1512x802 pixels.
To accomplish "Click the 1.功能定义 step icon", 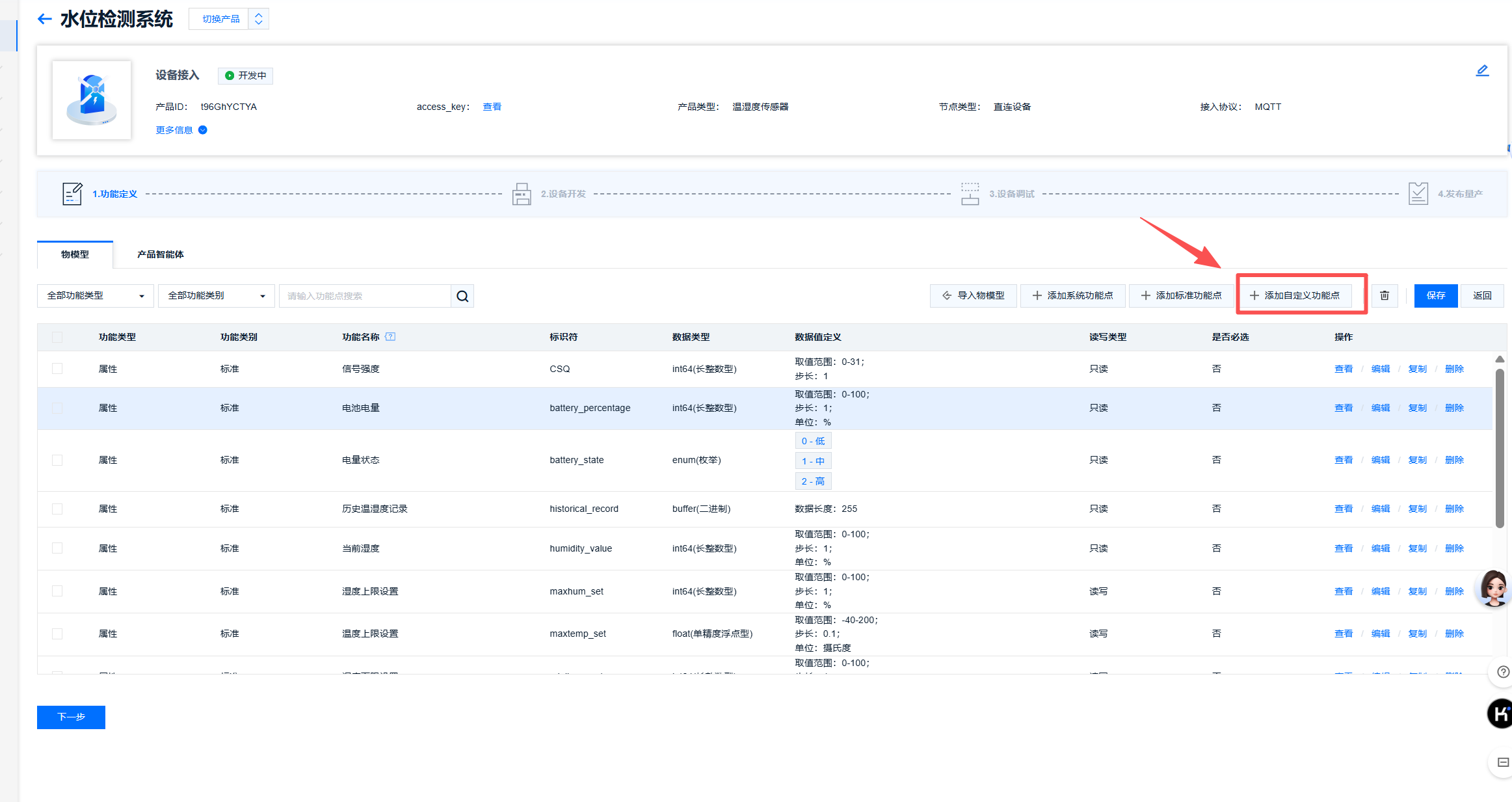I will 72,194.
